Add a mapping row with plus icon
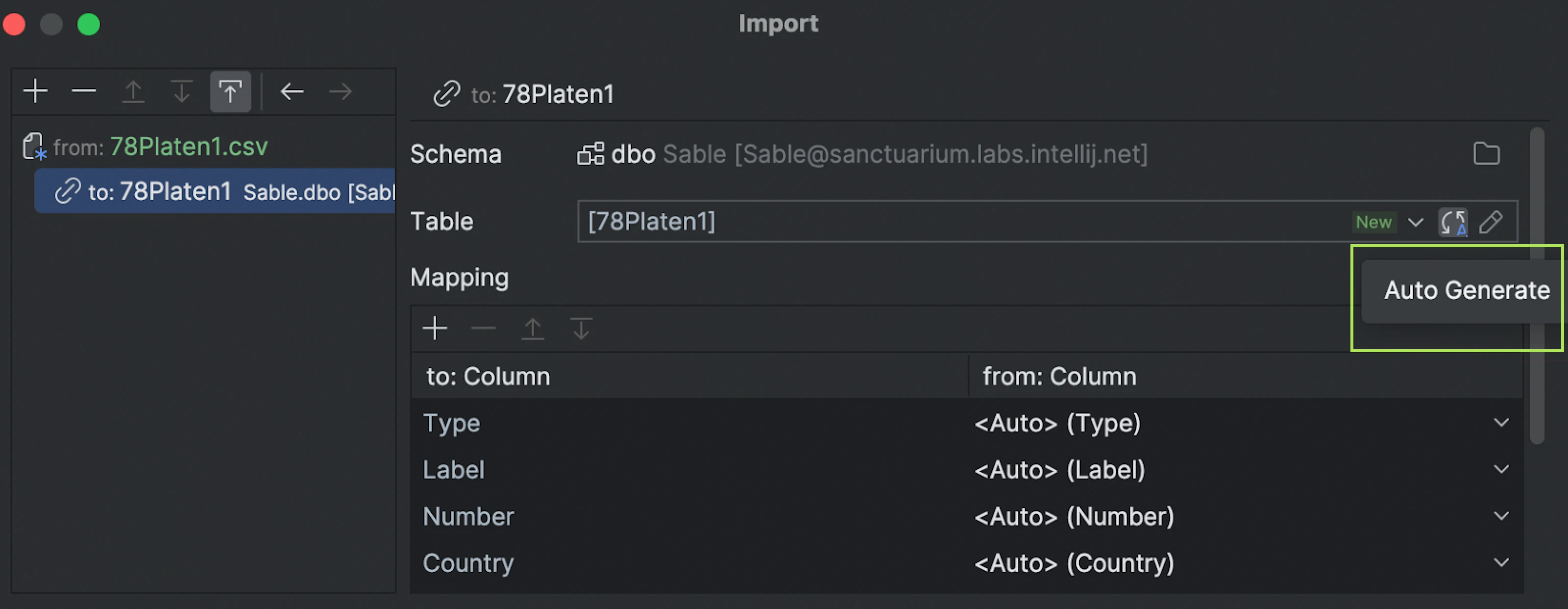 (435, 328)
